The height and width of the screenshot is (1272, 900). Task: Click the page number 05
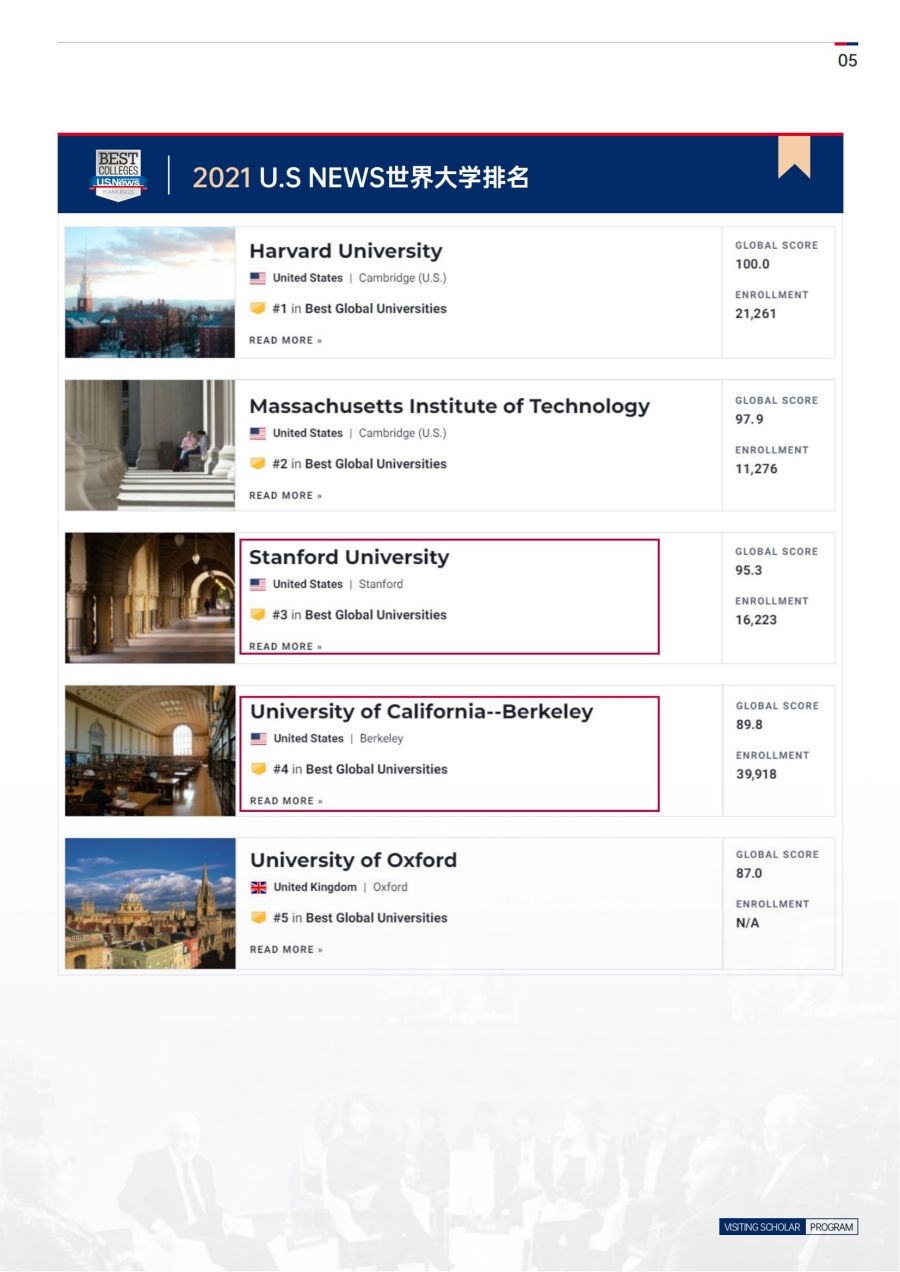(847, 60)
